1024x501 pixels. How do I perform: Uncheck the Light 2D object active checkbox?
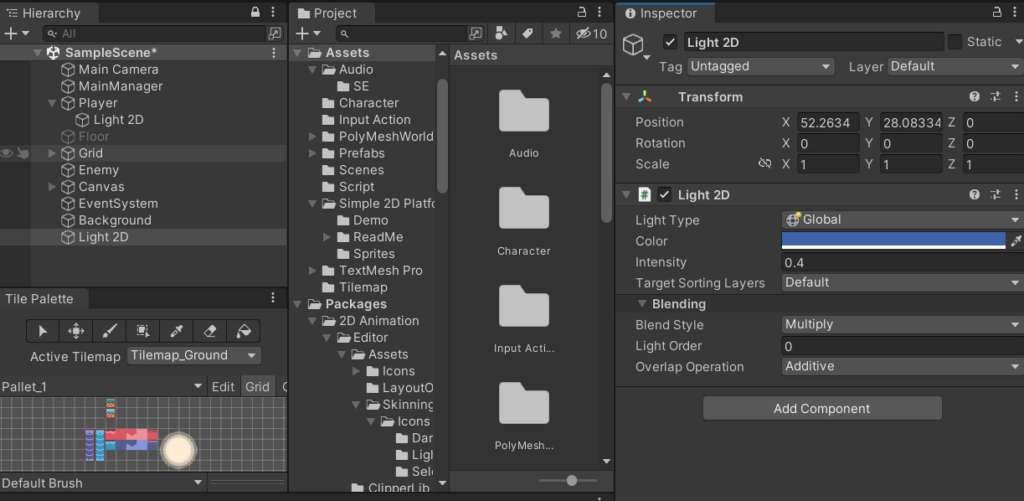tap(671, 42)
